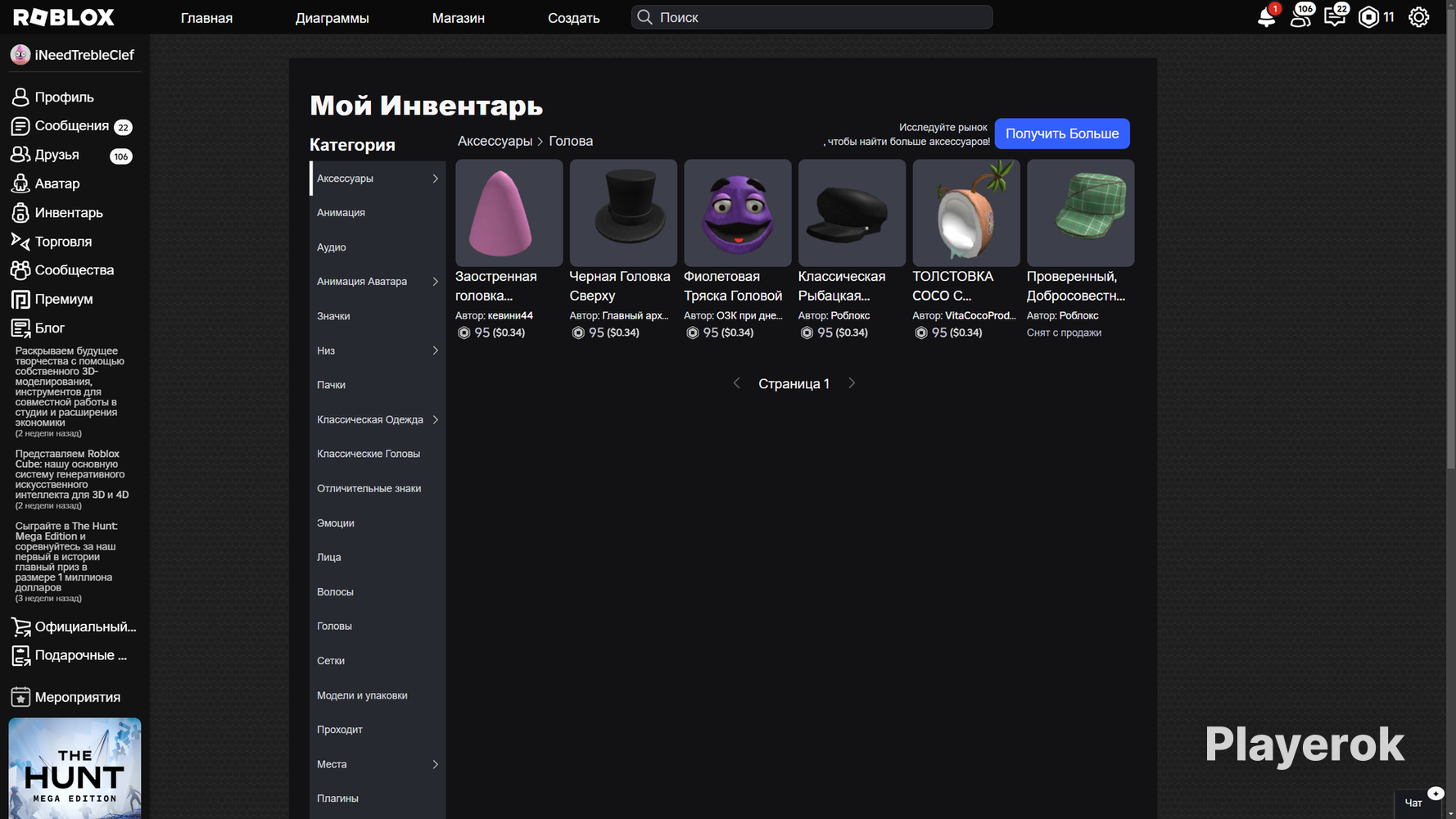Screen dimensions: 1456x819
Task: Select the Сетки category
Action: pyautogui.click(x=378, y=661)
